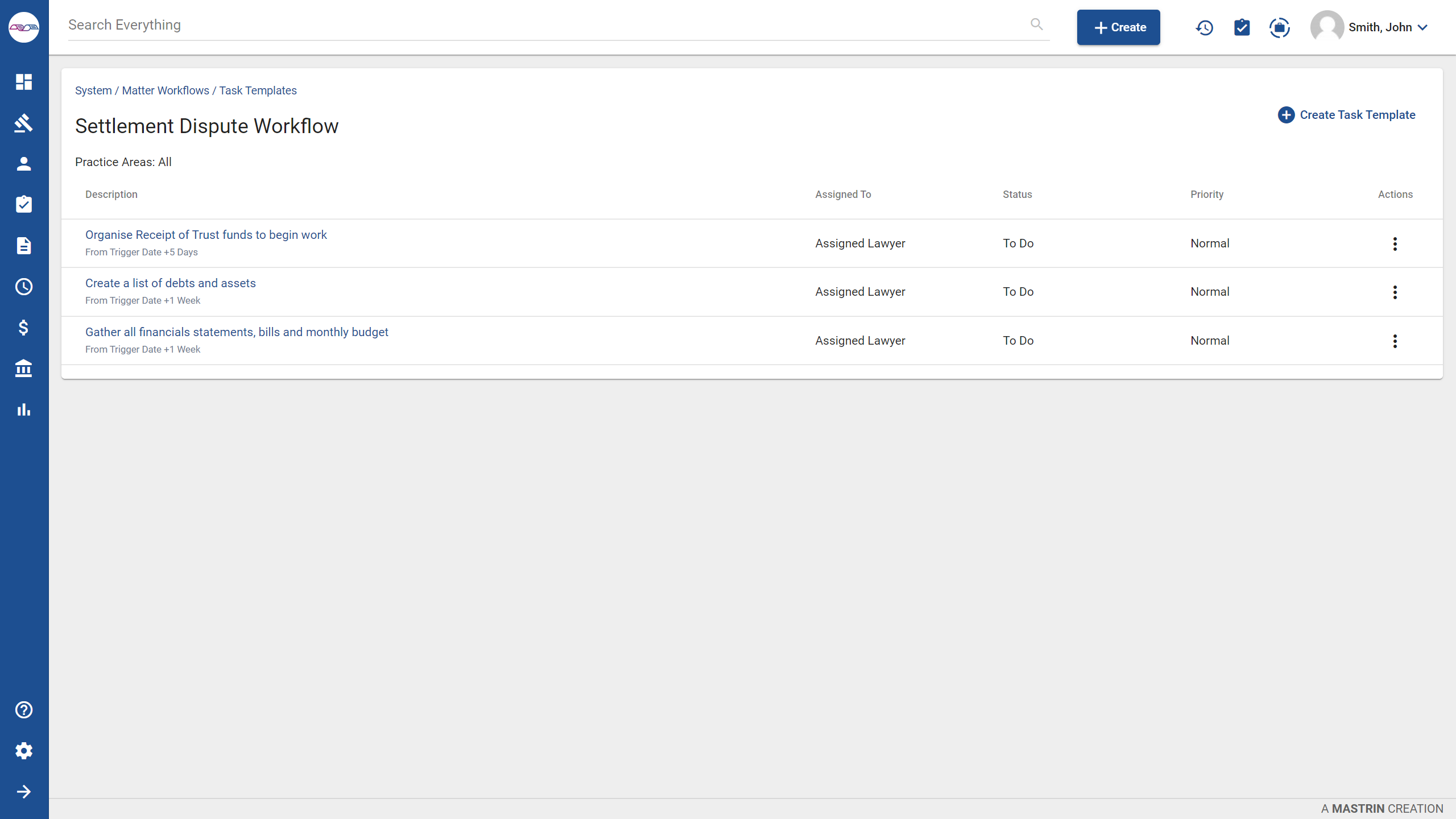Open the documents icon in sidebar
This screenshot has width=1456, height=819.
(24, 246)
